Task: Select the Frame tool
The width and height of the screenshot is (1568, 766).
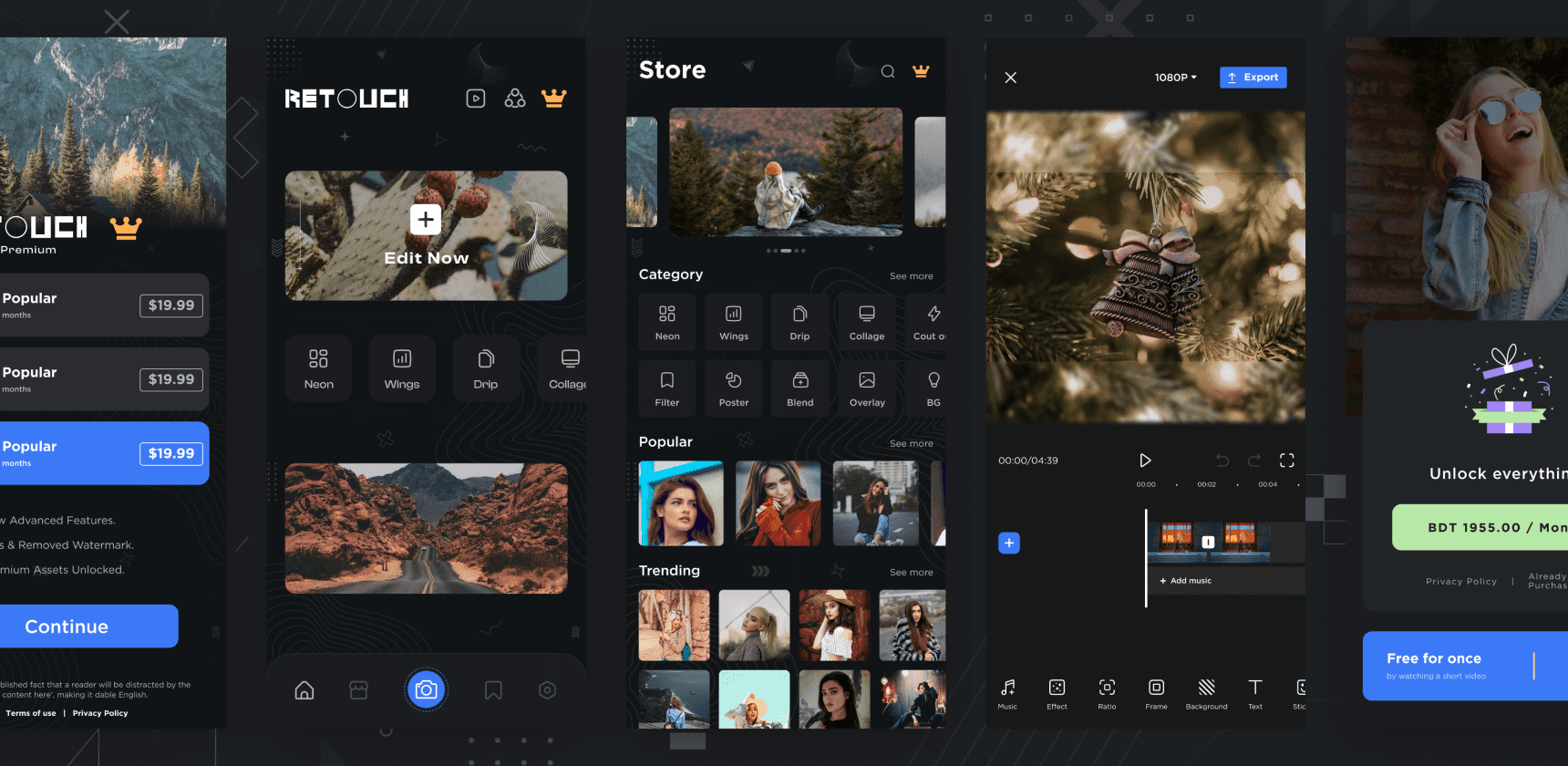Action: [1156, 692]
